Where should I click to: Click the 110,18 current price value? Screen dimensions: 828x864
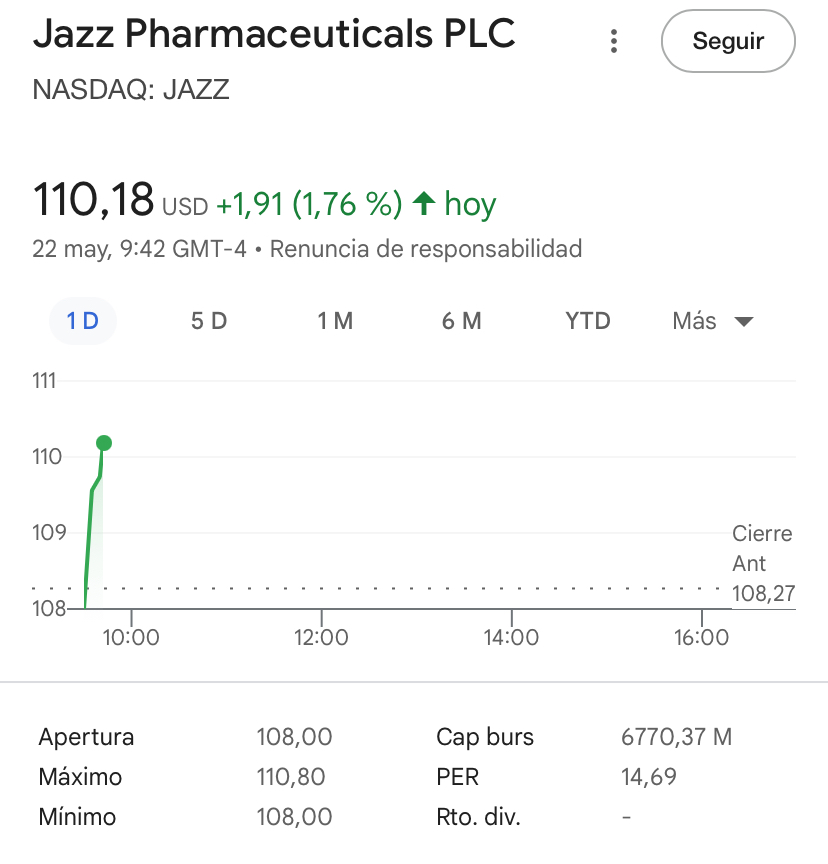[93, 199]
